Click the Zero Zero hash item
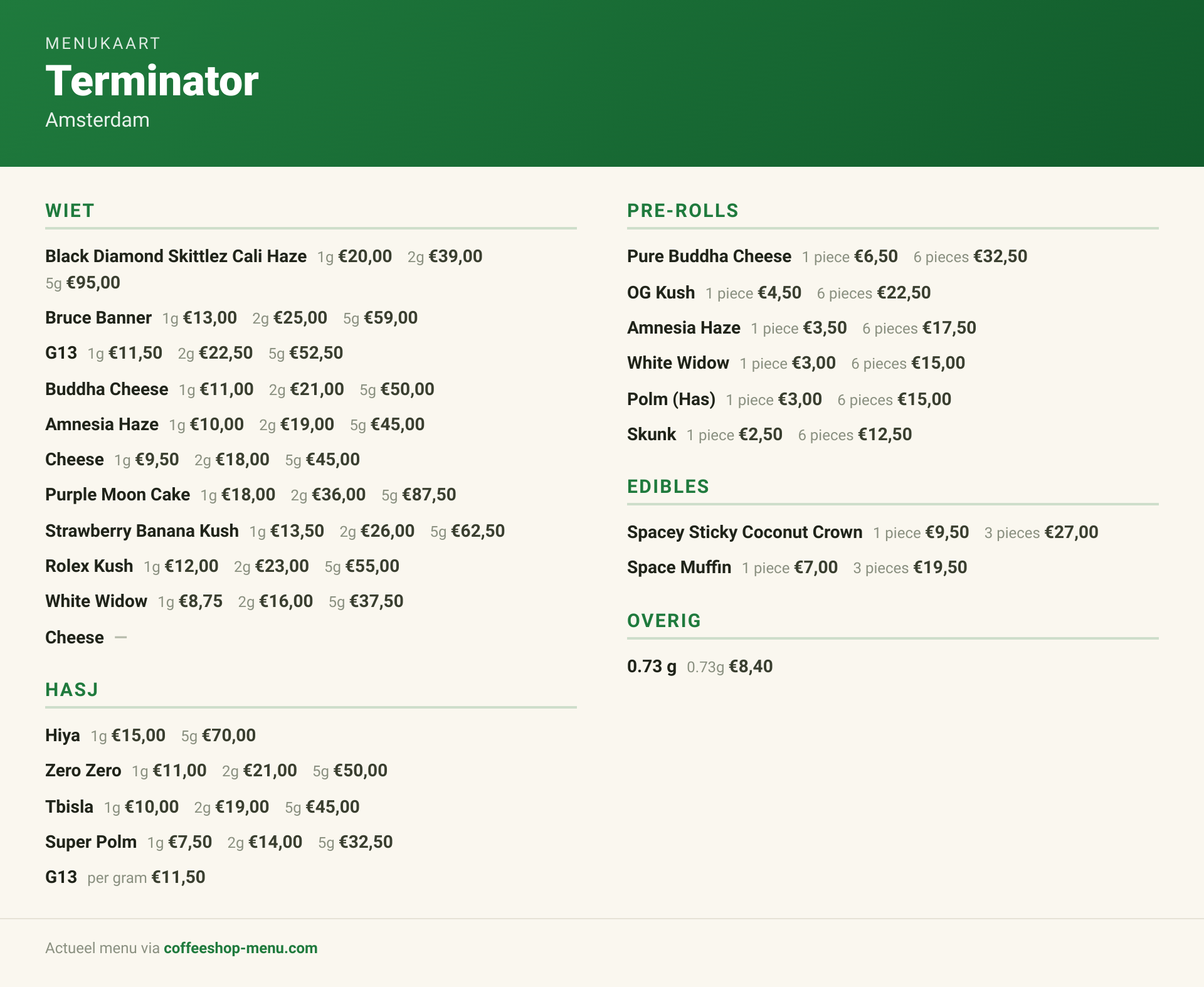The height and width of the screenshot is (987, 1204). (x=83, y=770)
